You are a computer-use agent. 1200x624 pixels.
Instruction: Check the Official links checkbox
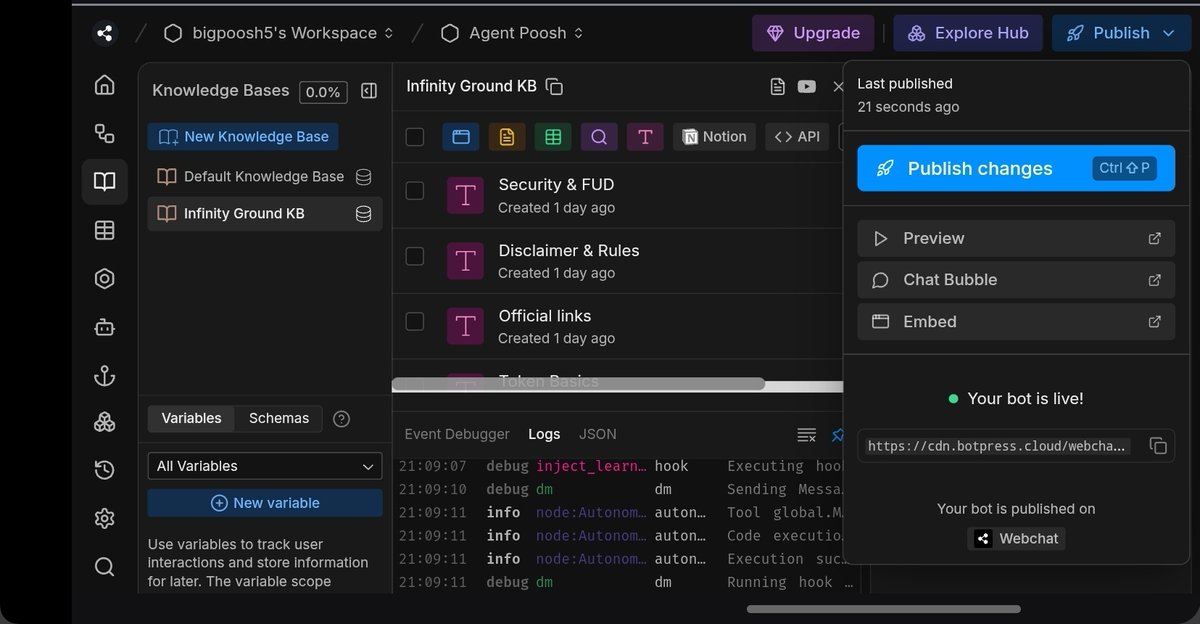click(x=415, y=322)
